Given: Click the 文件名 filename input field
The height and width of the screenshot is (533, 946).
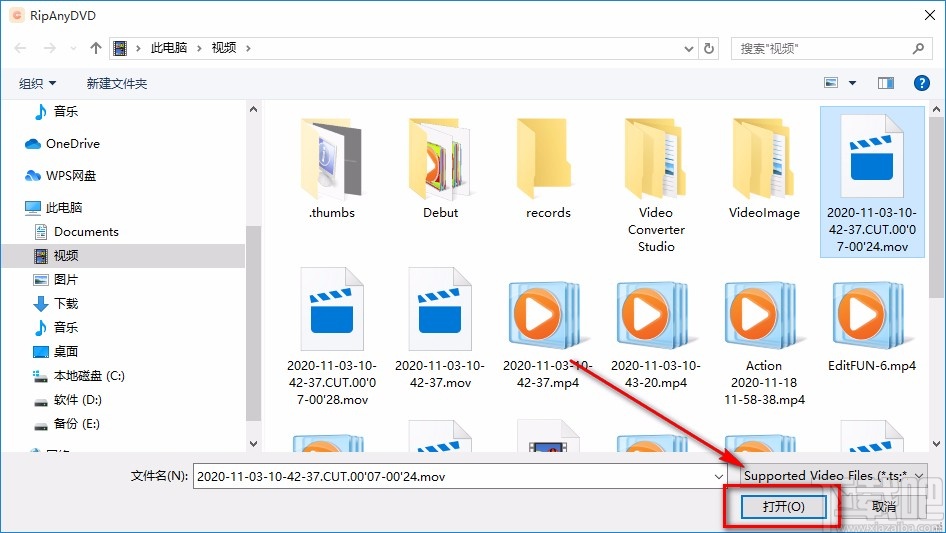Looking at the screenshot, I should (452, 476).
